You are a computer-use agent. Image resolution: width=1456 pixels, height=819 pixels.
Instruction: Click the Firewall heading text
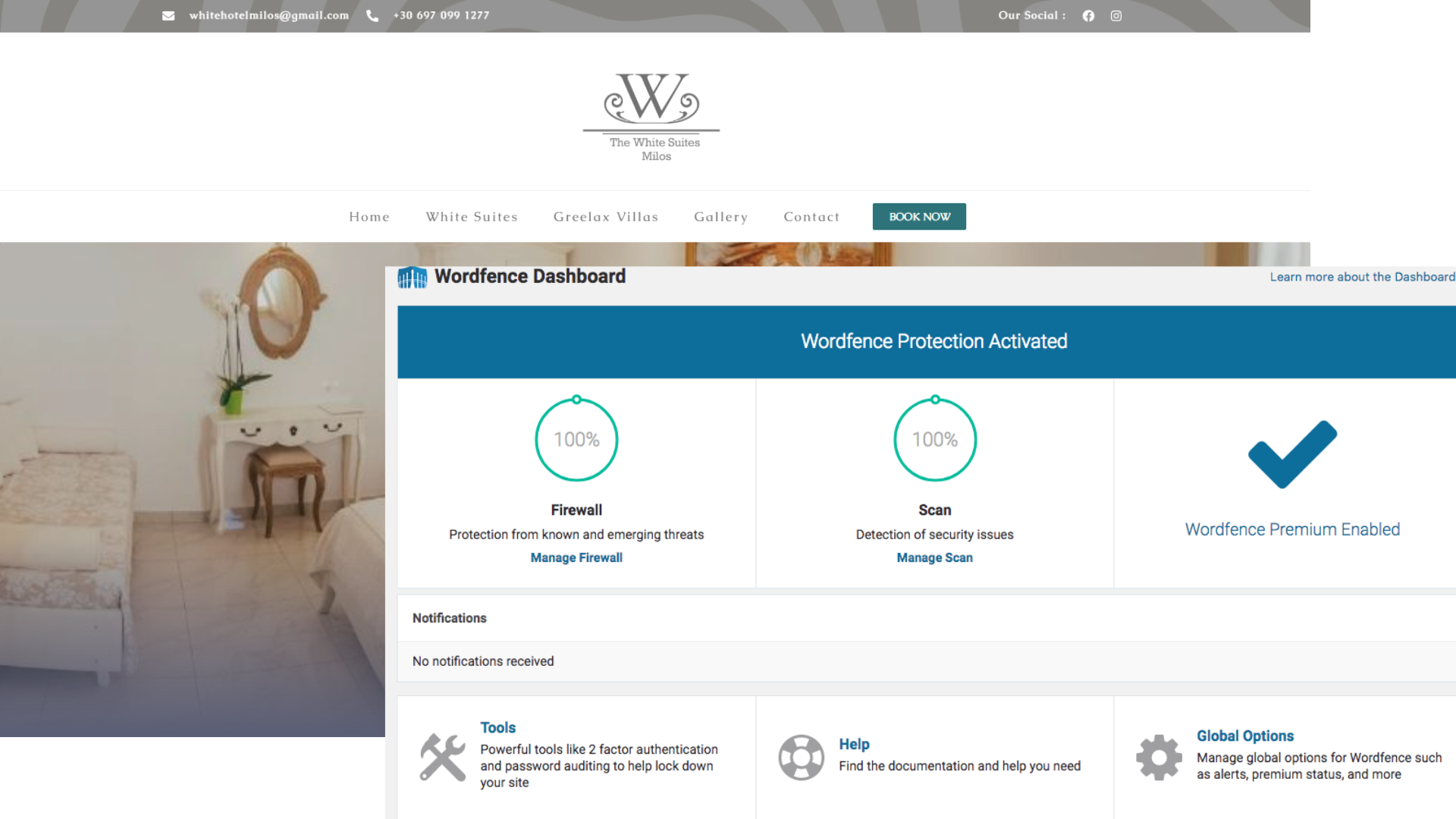click(x=576, y=510)
